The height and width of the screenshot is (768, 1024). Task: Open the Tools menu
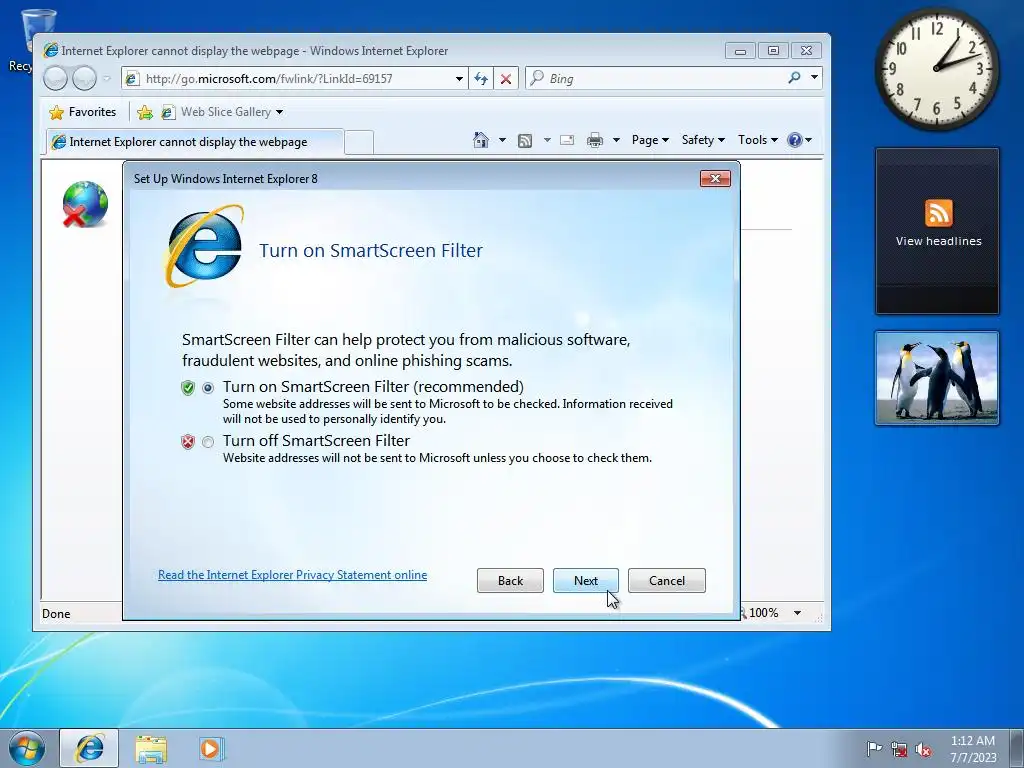point(758,140)
